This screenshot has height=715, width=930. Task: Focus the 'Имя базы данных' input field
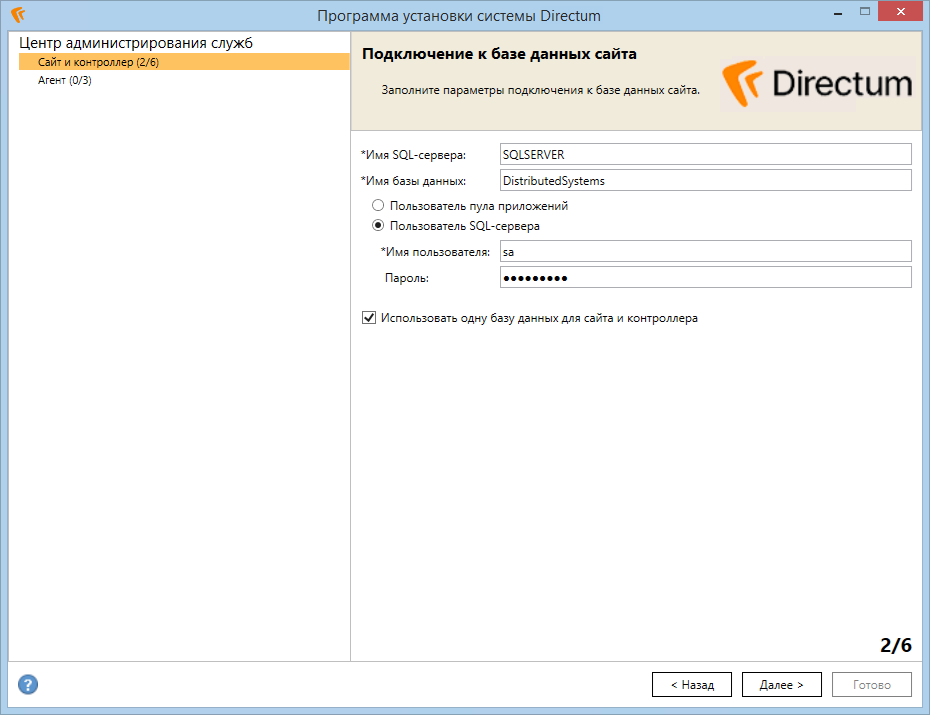tap(706, 180)
